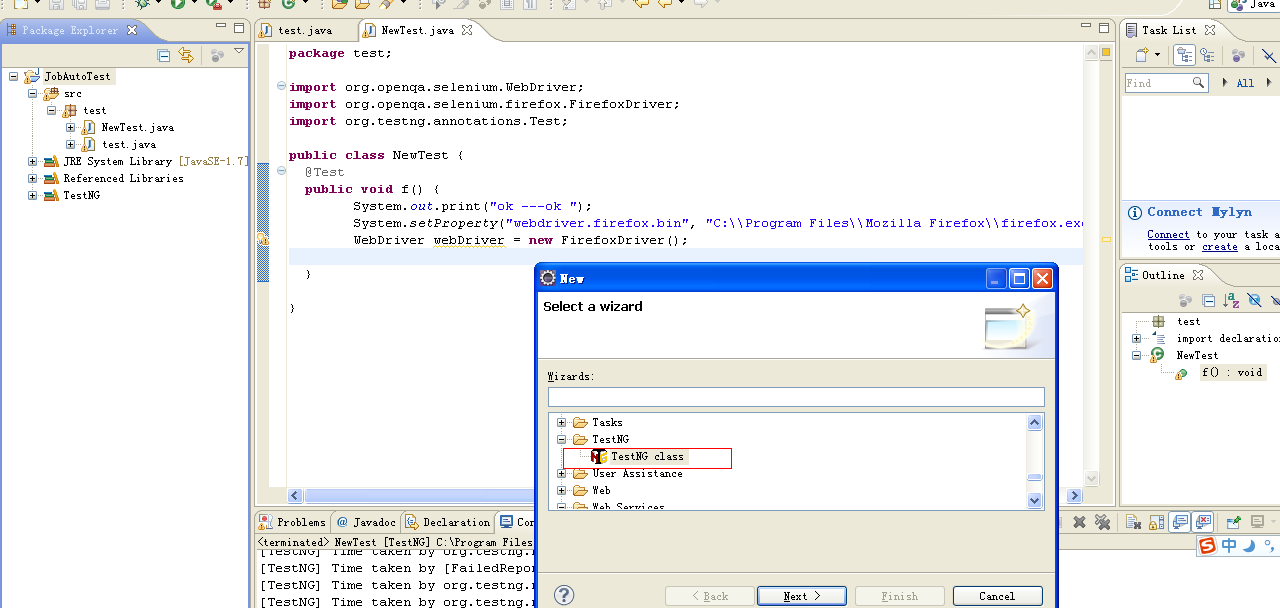The width and height of the screenshot is (1280, 608).
Task: Click the All working set link
Action: 1245,83
